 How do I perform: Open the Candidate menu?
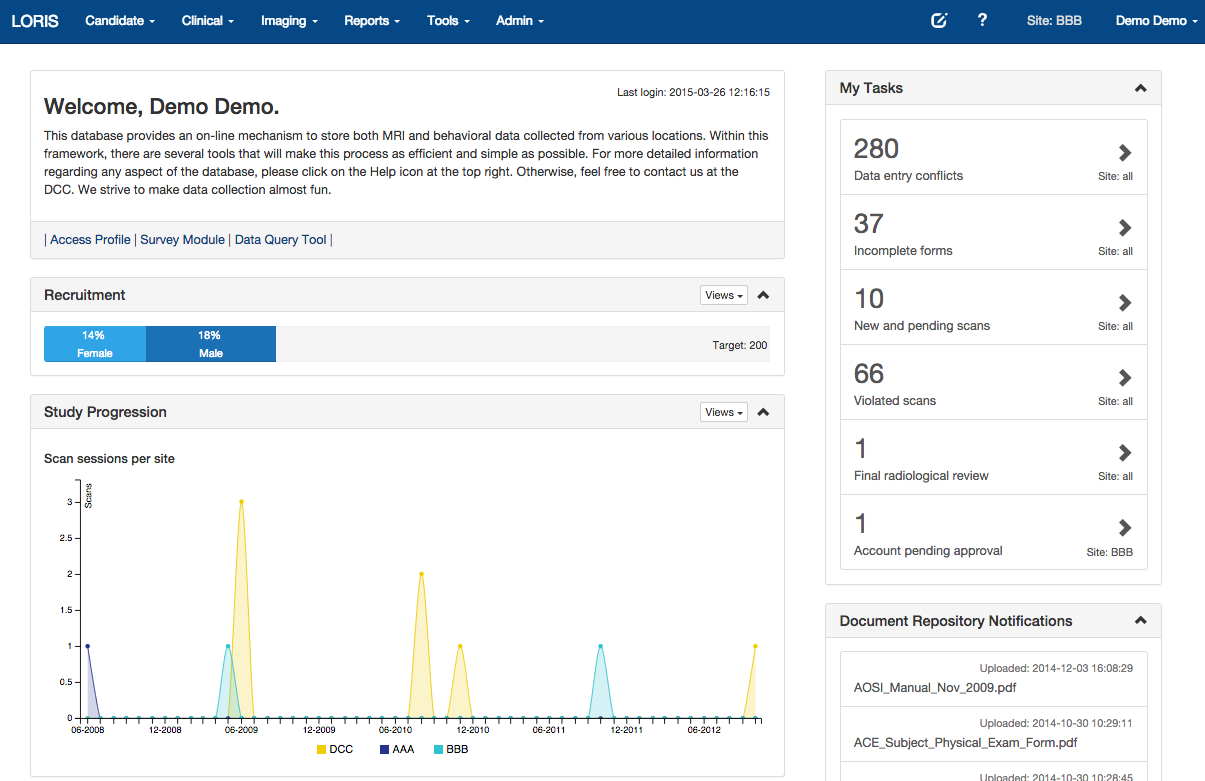click(120, 21)
